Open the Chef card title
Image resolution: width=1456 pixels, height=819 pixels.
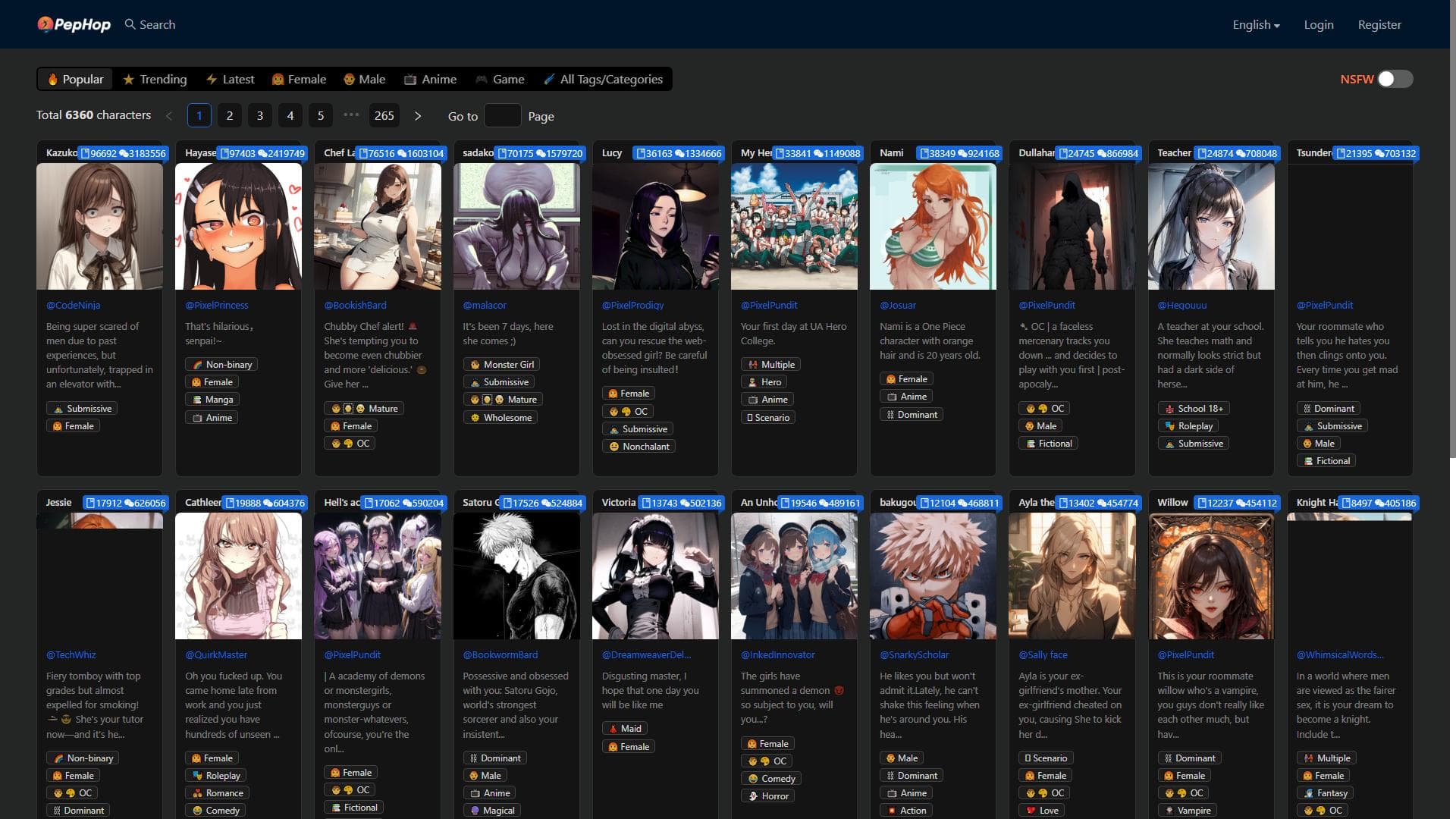pos(339,152)
